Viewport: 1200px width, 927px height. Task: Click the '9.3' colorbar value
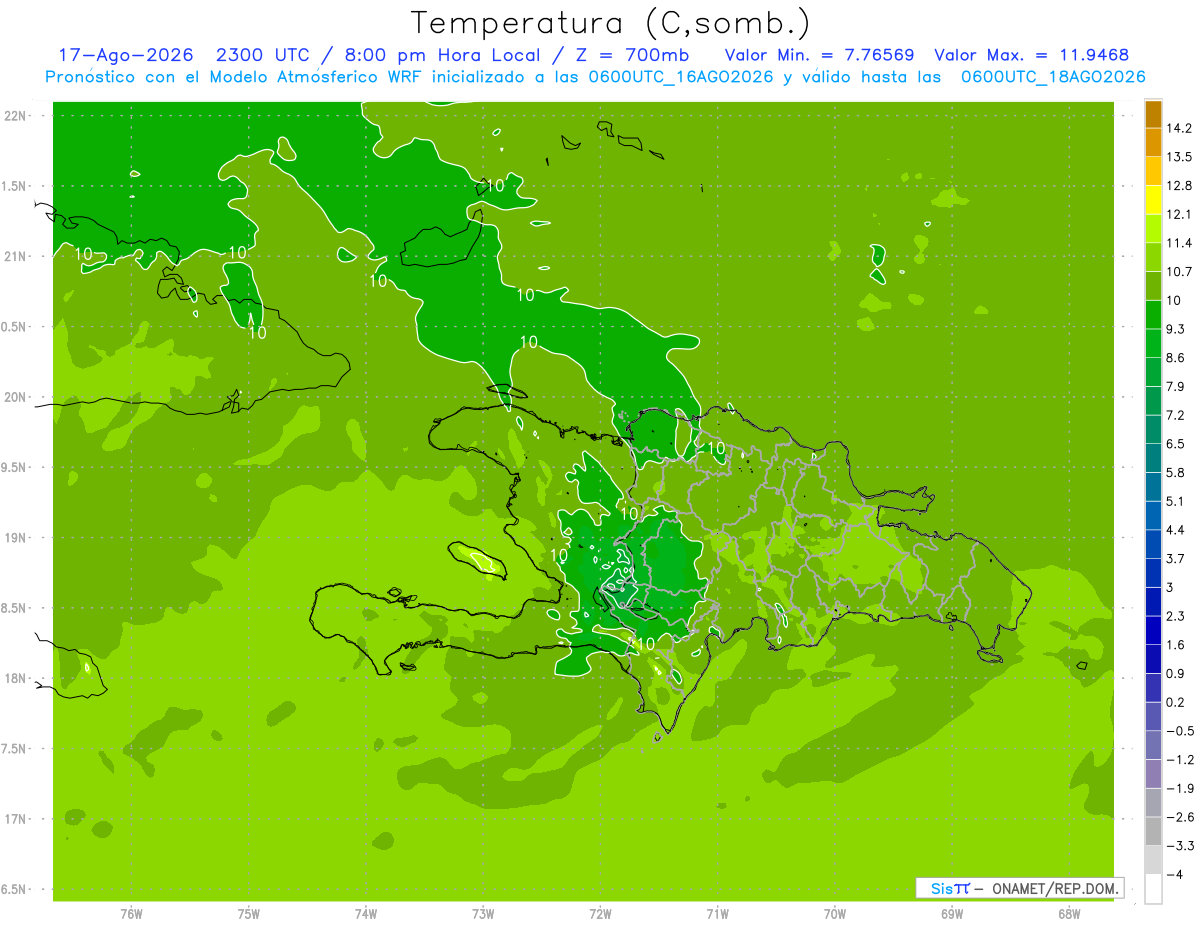pos(1176,329)
